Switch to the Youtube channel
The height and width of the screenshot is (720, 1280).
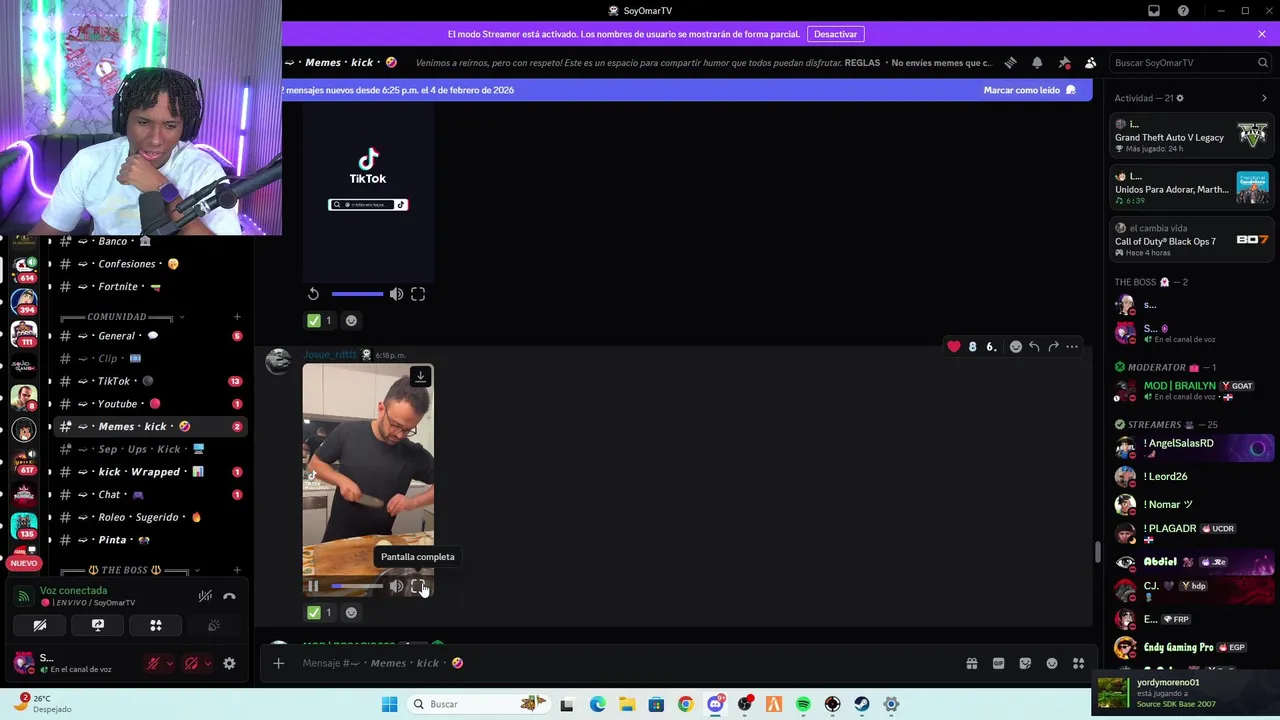[x=150, y=404]
